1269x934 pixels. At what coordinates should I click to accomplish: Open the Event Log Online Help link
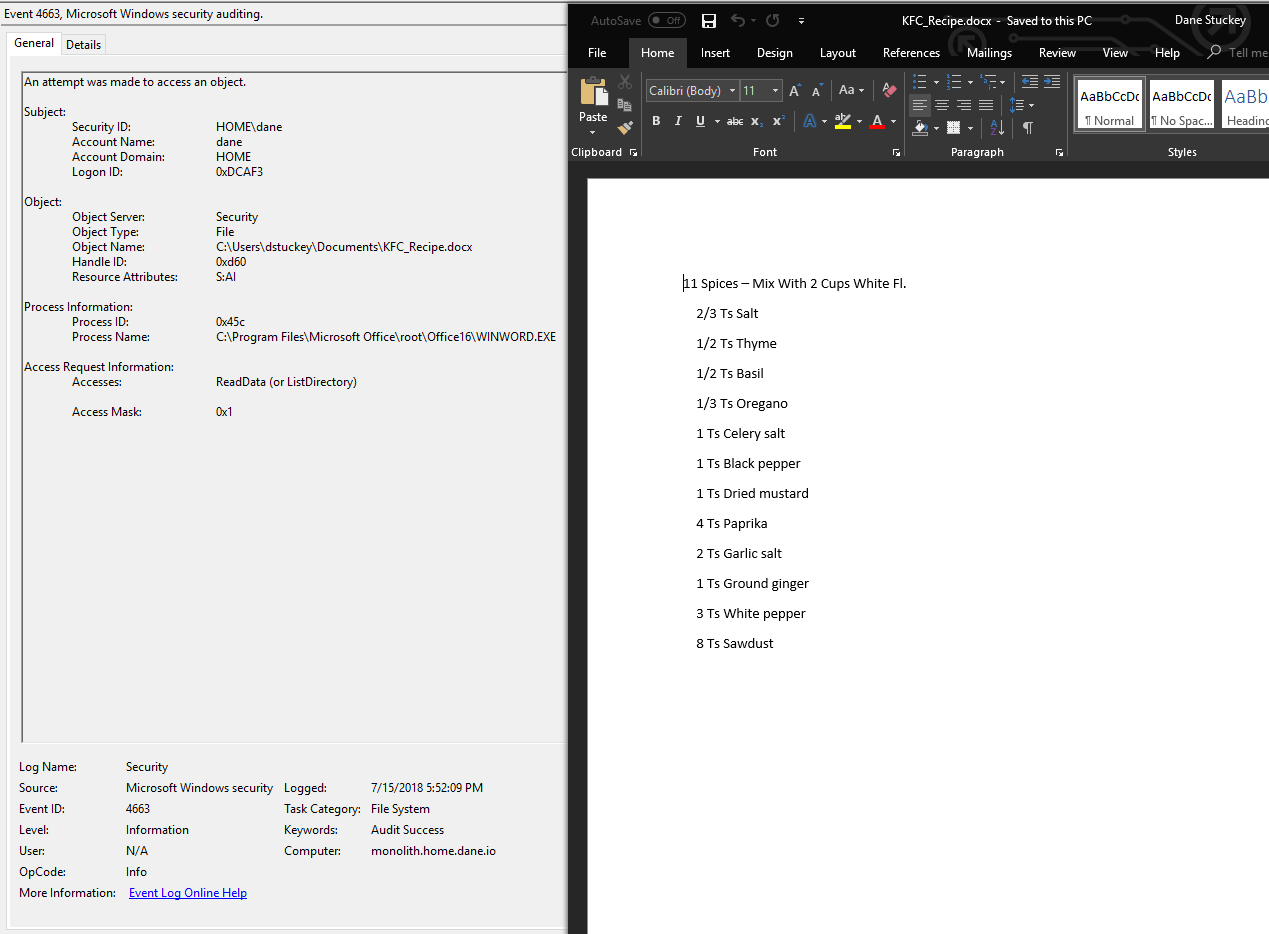[x=188, y=893]
